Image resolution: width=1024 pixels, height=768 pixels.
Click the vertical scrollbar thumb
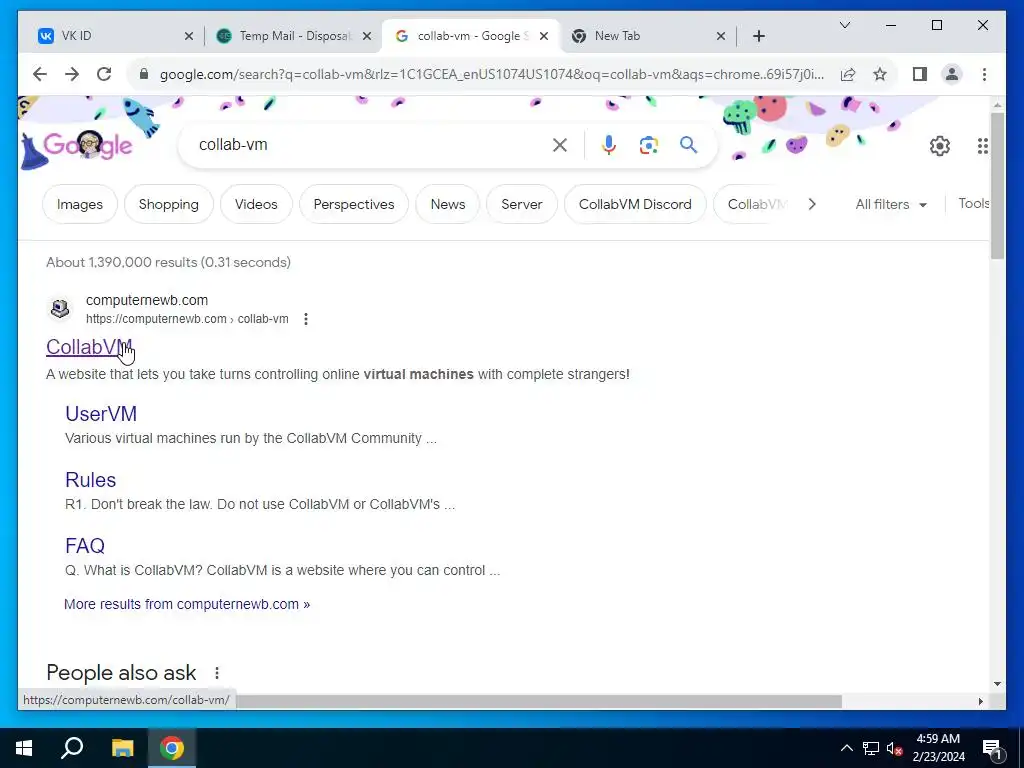997,186
